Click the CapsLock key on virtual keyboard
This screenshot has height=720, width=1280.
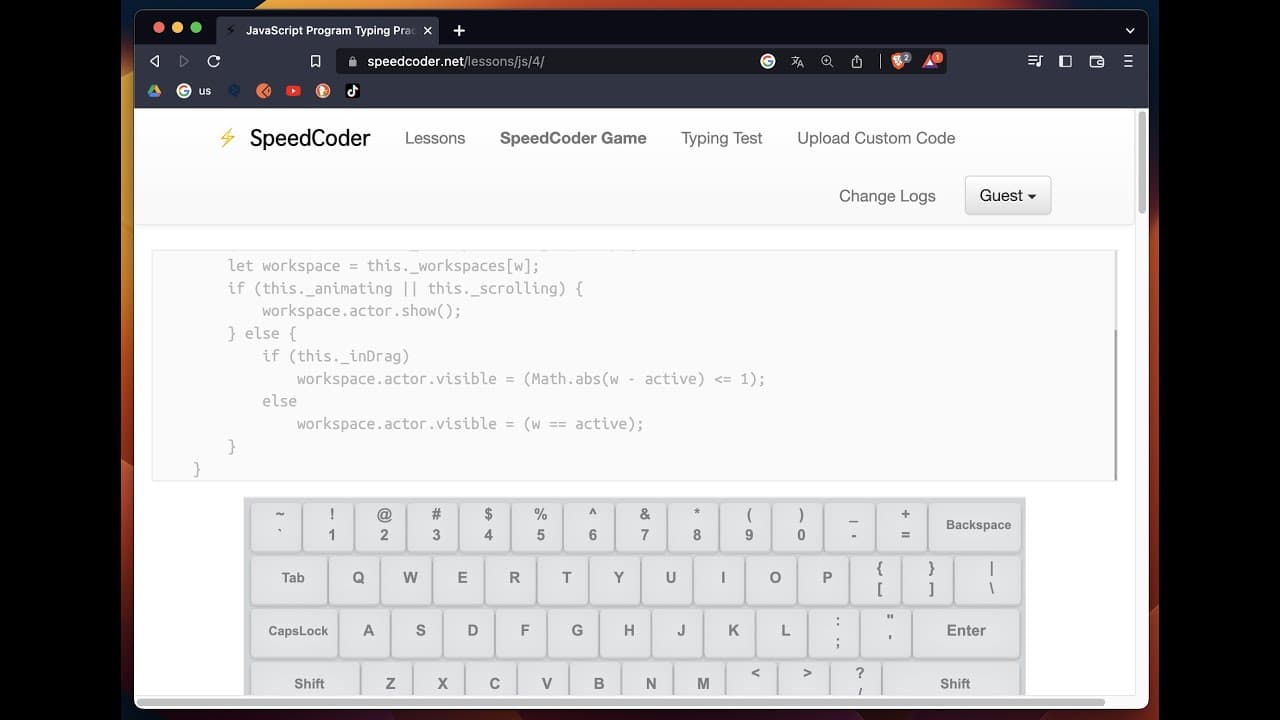pos(296,631)
